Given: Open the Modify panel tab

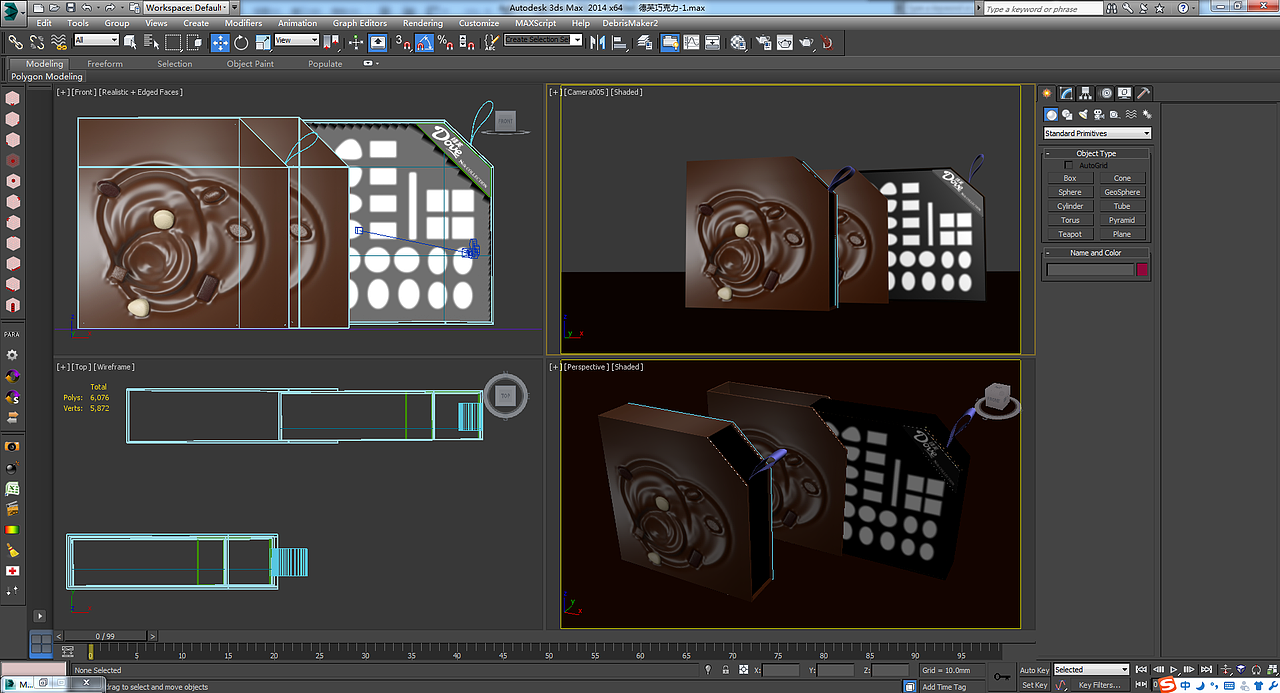Looking at the screenshot, I should pos(1066,93).
